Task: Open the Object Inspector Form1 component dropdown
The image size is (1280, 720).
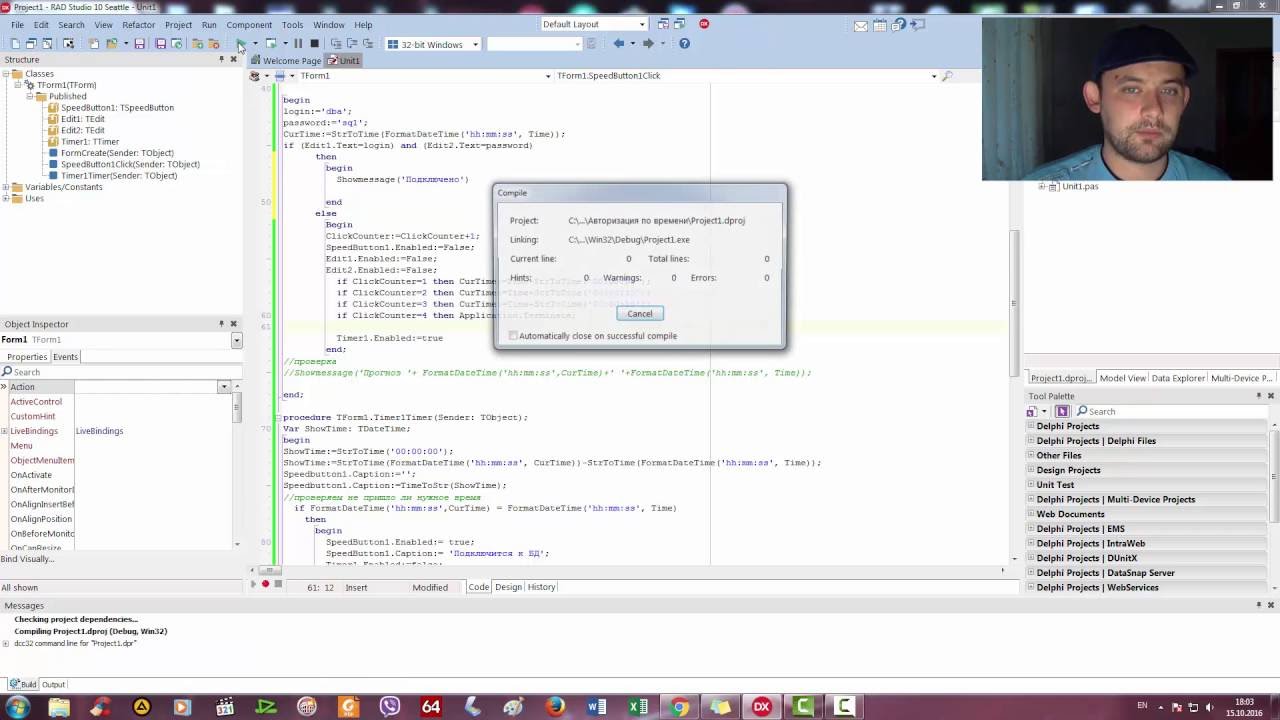Action: click(236, 340)
